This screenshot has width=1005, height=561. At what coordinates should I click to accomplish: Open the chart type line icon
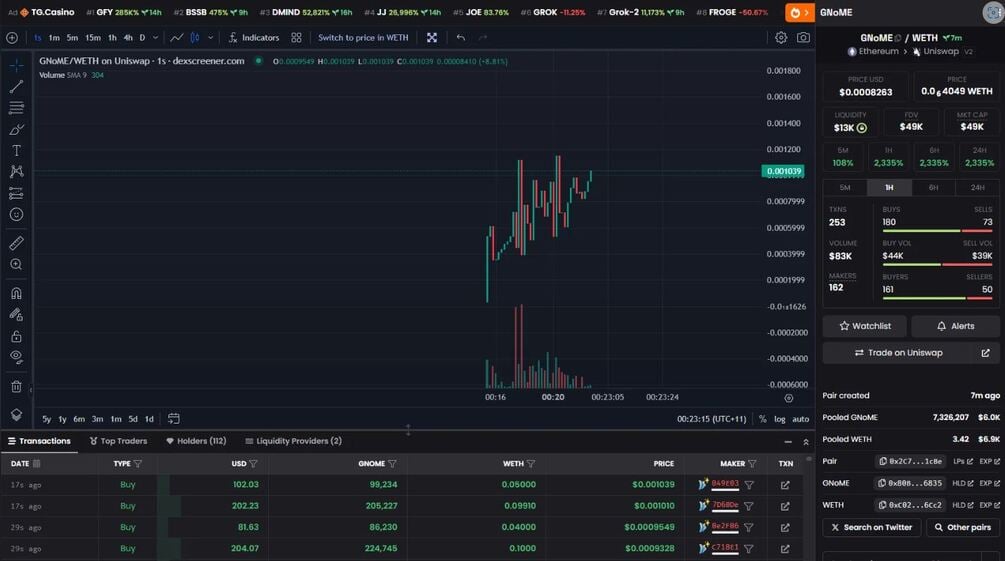pyautogui.click(x=176, y=38)
